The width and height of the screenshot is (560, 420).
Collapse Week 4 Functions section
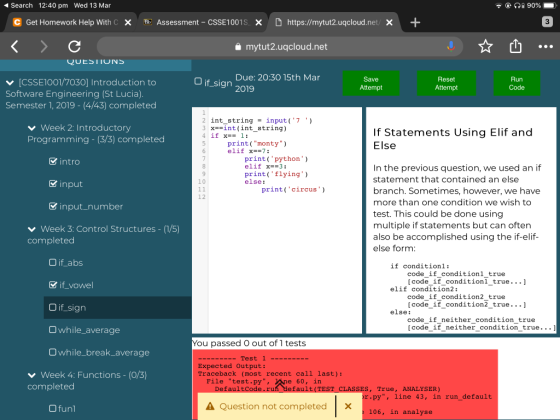coord(32,375)
